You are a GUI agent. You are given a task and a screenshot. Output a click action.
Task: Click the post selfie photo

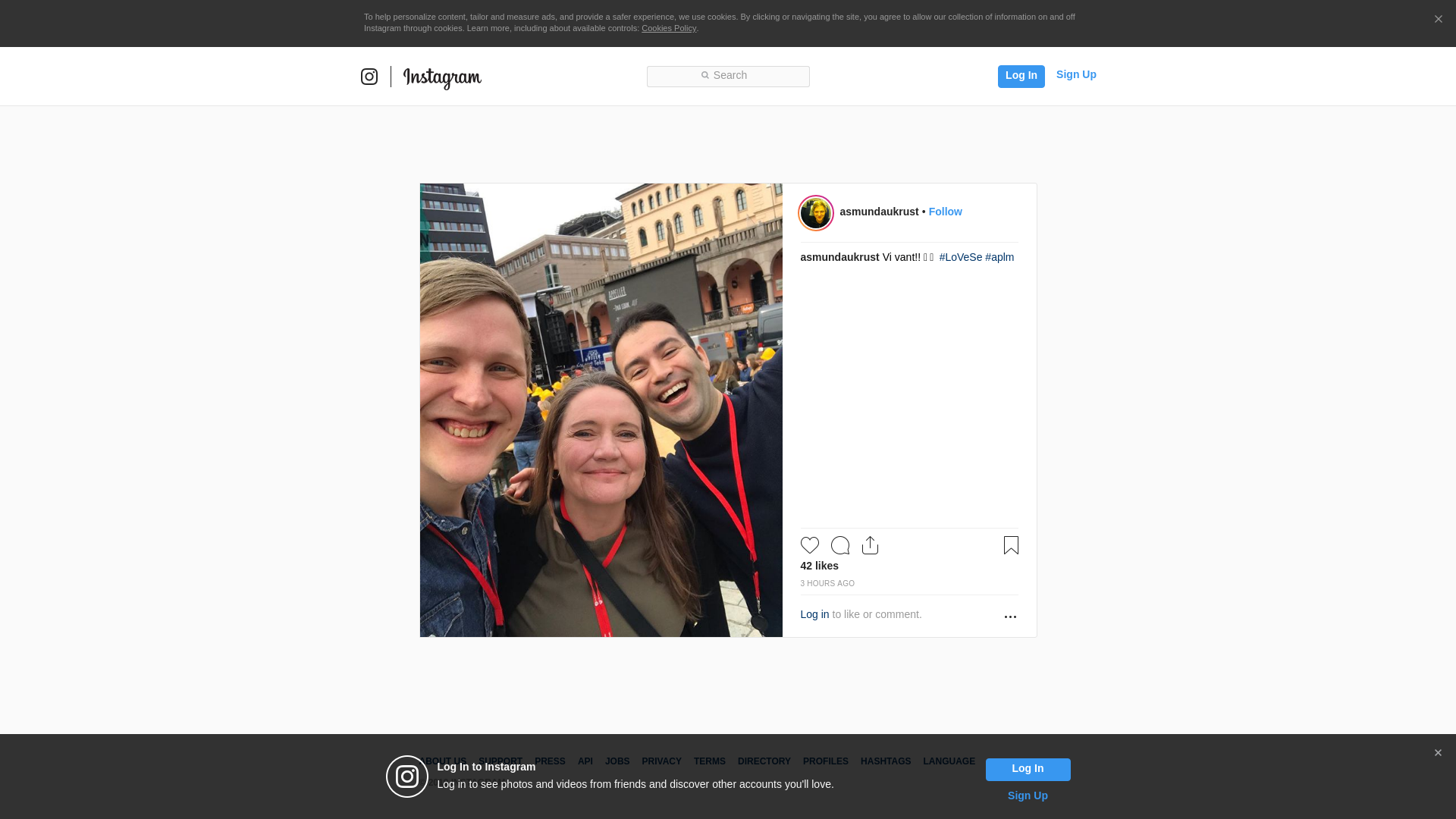[601, 409]
